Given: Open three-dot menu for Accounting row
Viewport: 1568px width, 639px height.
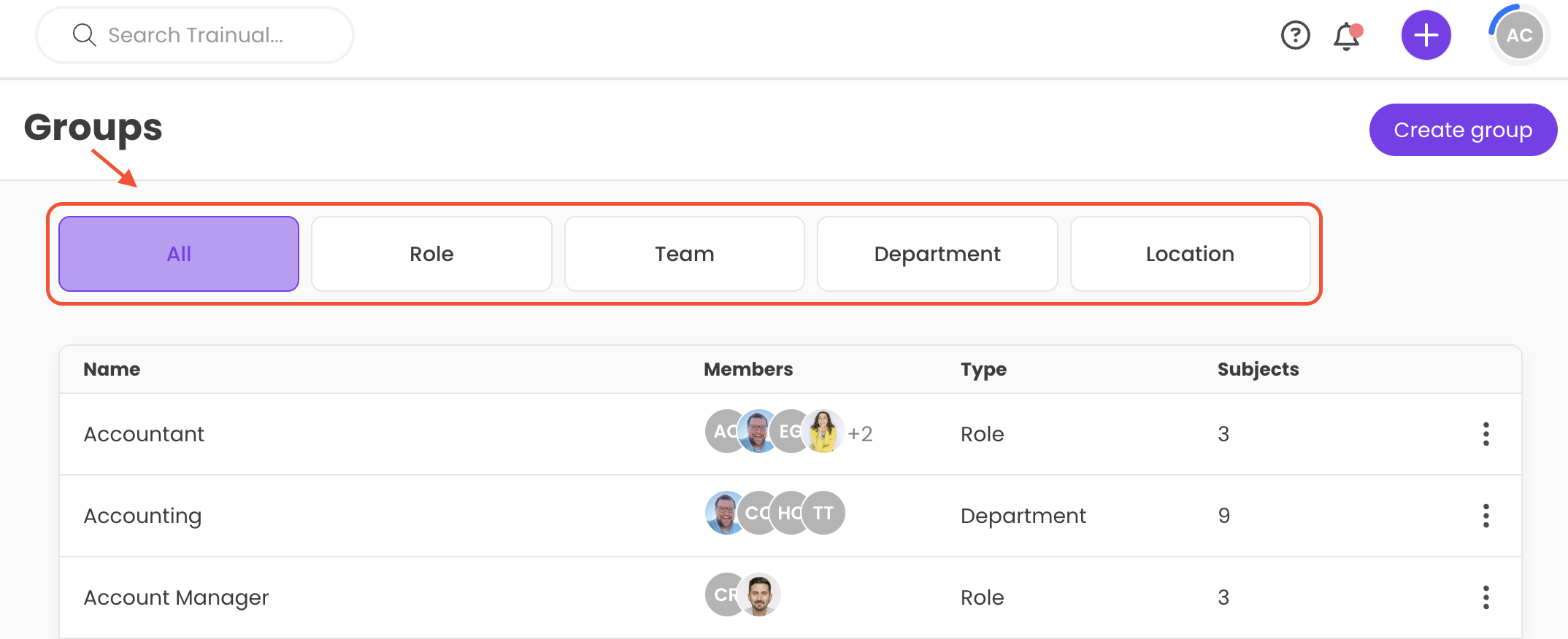Looking at the screenshot, I should [1486, 516].
